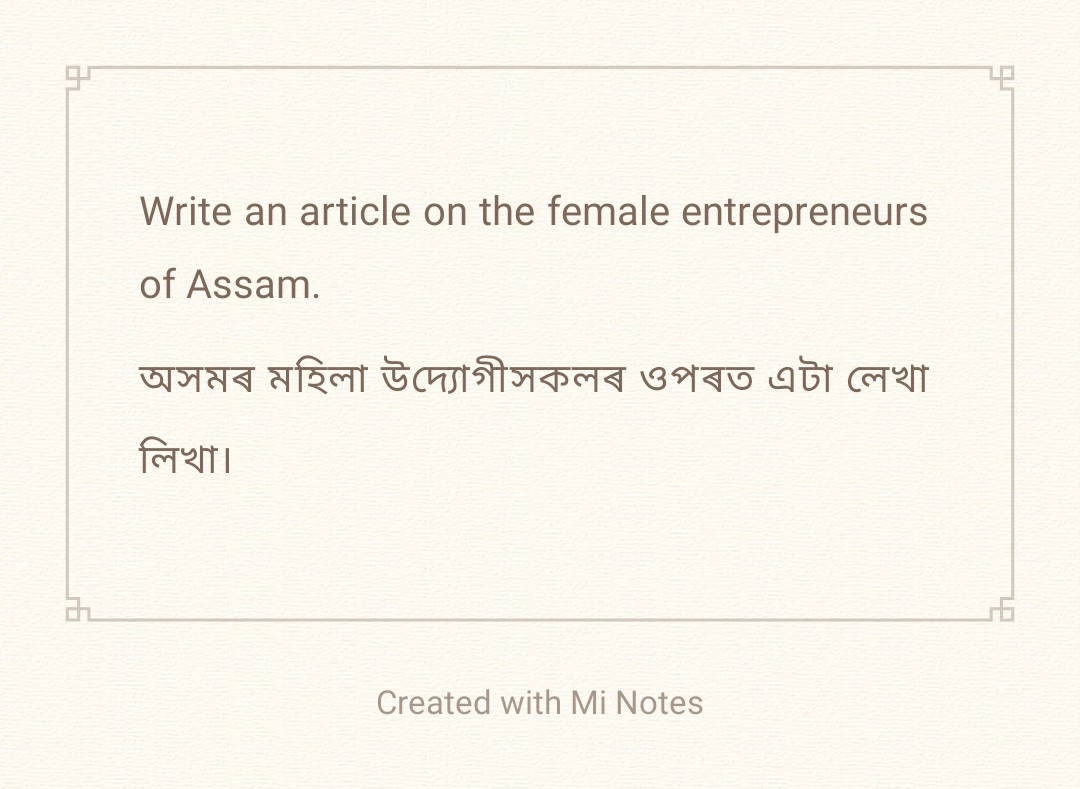Click the "Created with Mi Notes" footer text

click(x=540, y=703)
